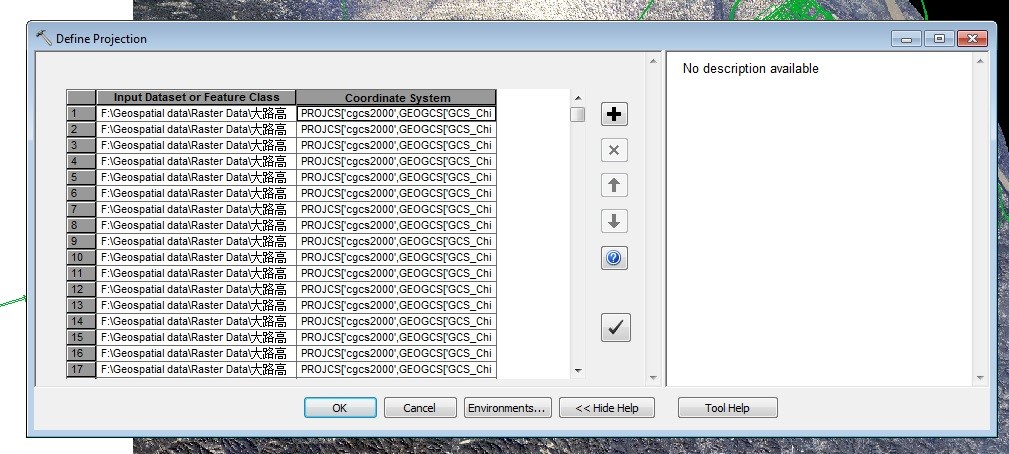The width and height of the screenshot is (1009, 454).
Task: Select row number 5 header
Action: pyautogui.click(x=81, y=177)
